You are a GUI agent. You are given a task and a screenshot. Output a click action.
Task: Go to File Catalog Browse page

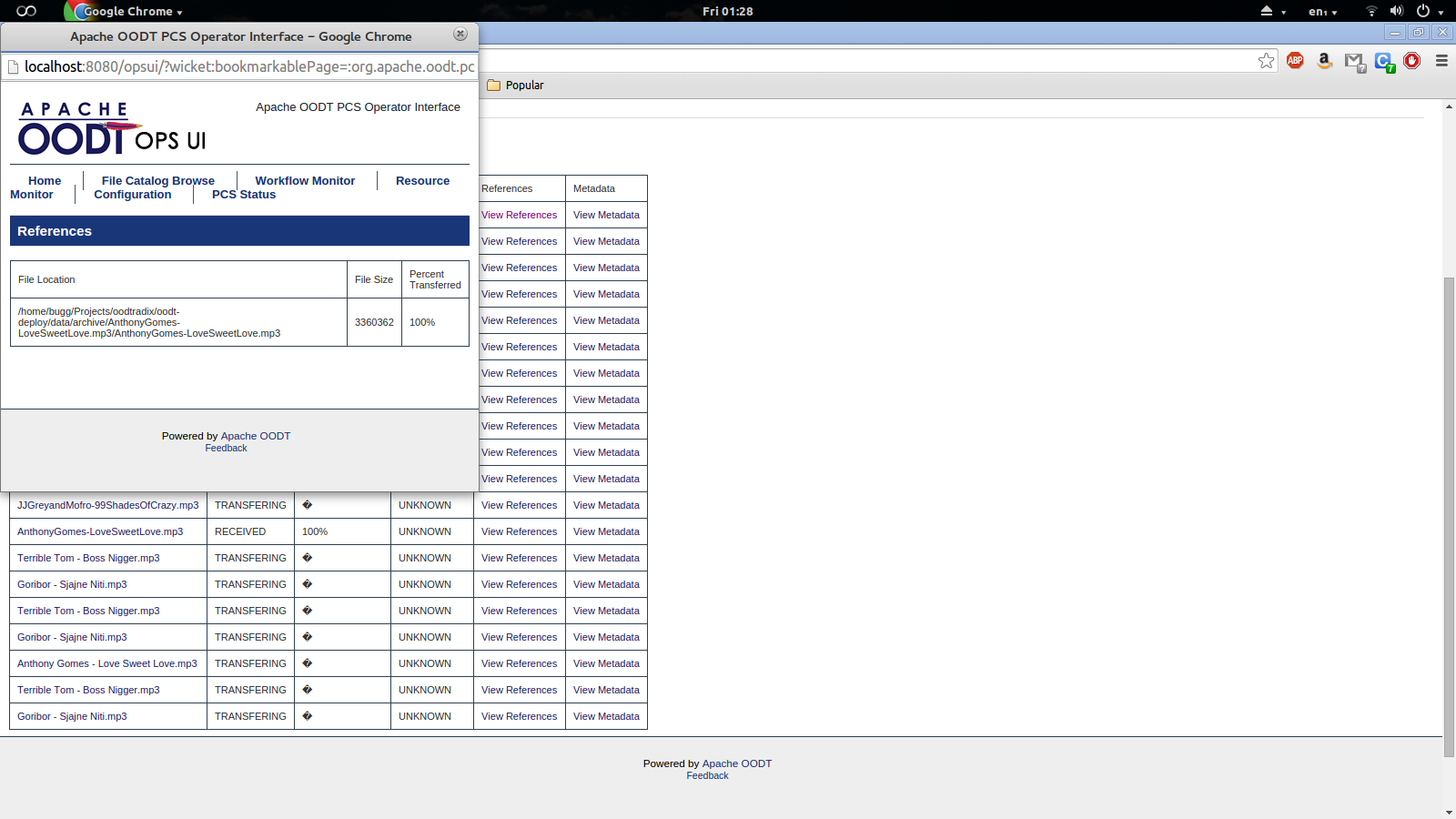pyautogui.click(x=157, y=181)
